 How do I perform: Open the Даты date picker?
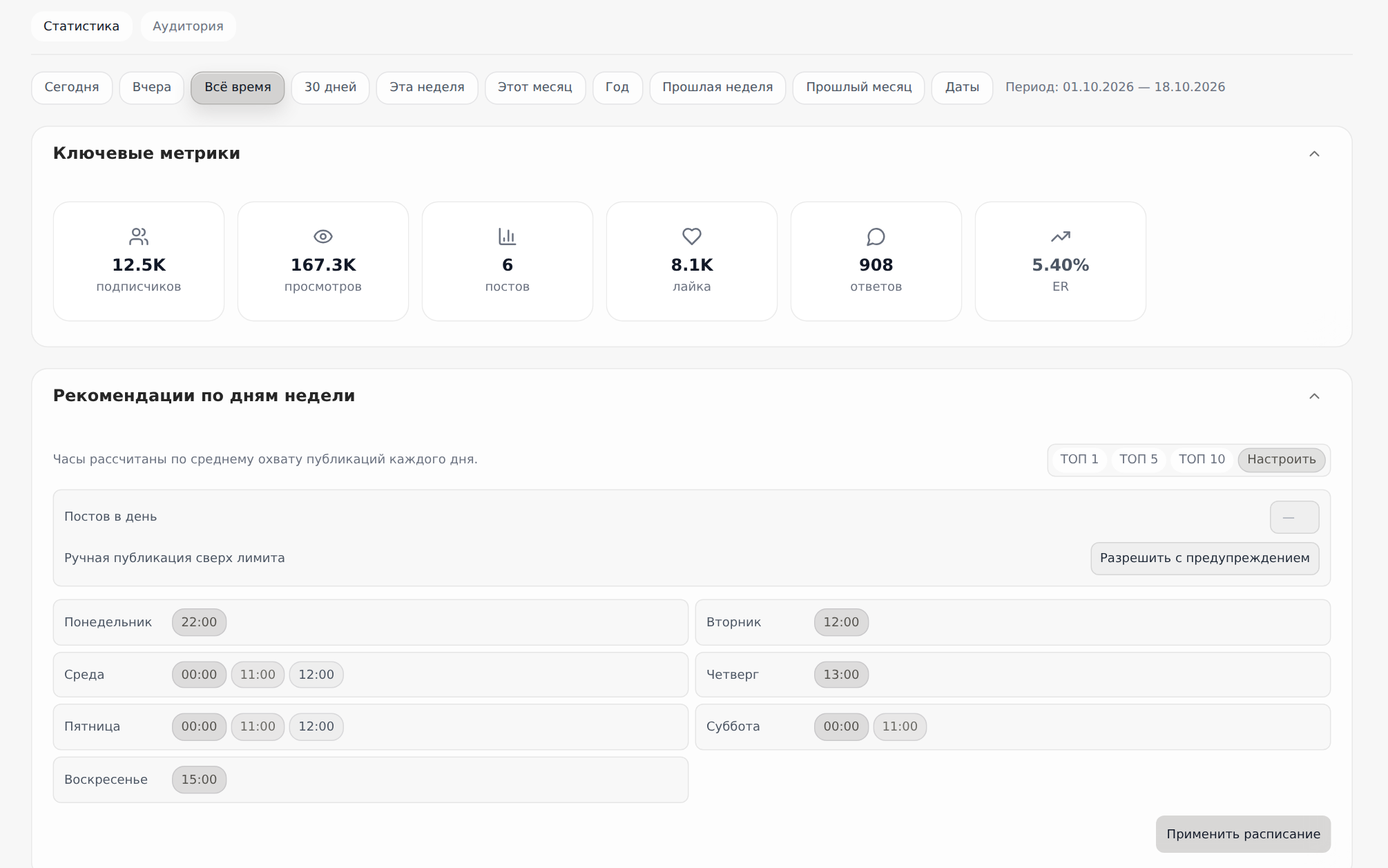tap(962, 88)
